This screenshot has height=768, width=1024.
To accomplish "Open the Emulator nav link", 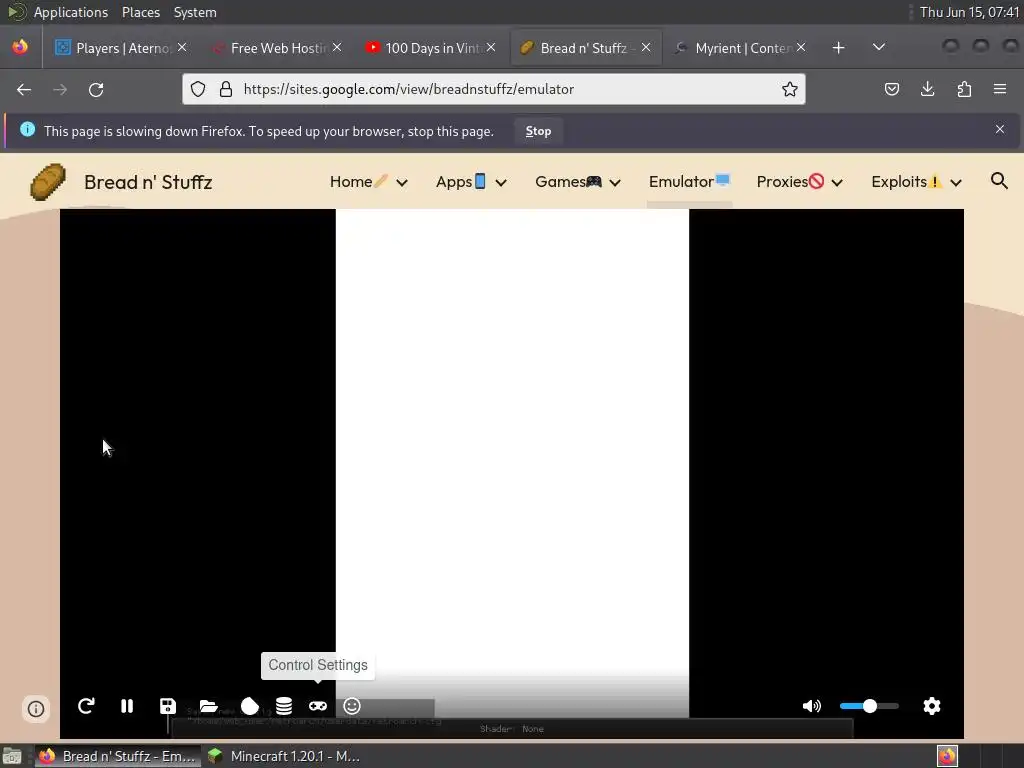I will (x=689, y=182).
